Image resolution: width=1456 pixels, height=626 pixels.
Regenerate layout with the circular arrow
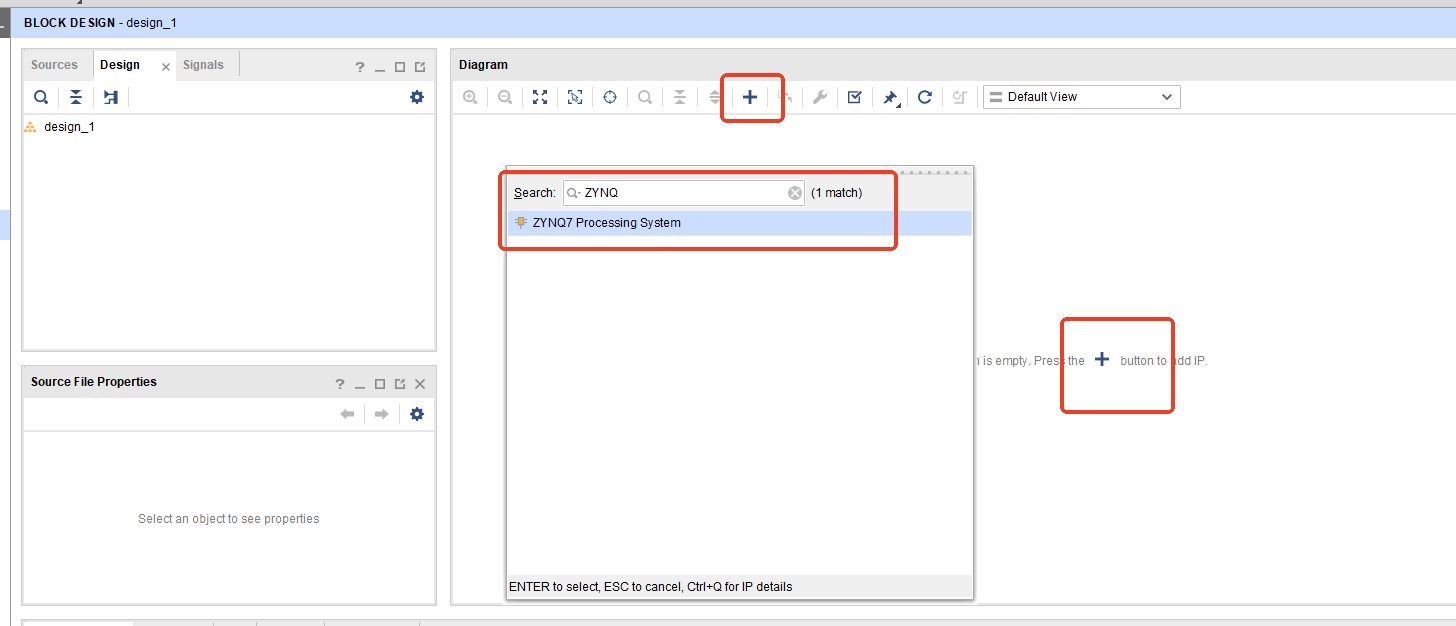click(925, 97)
